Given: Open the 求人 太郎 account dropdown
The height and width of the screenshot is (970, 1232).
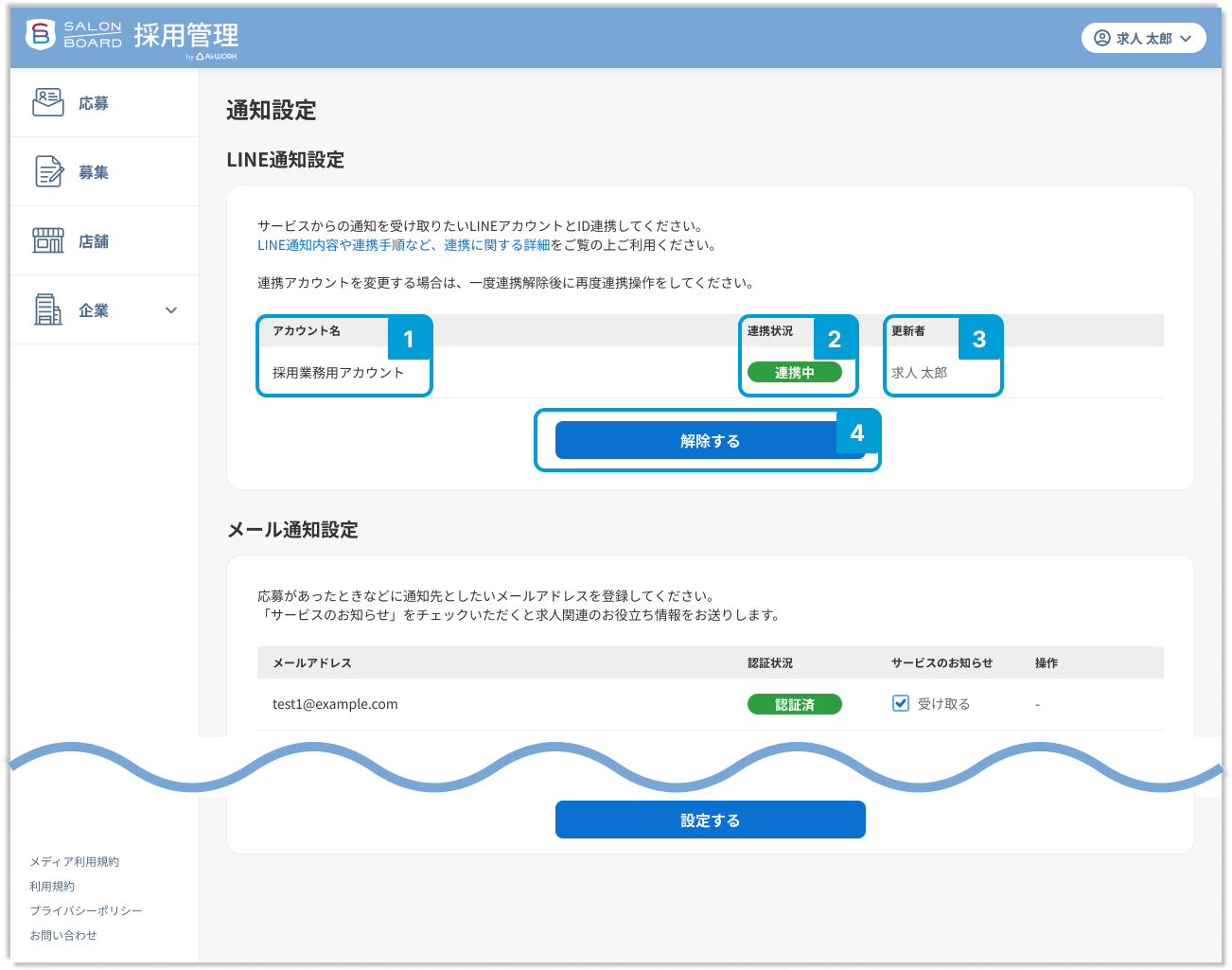Looking at the screenshot, I should coord(1143,38).
